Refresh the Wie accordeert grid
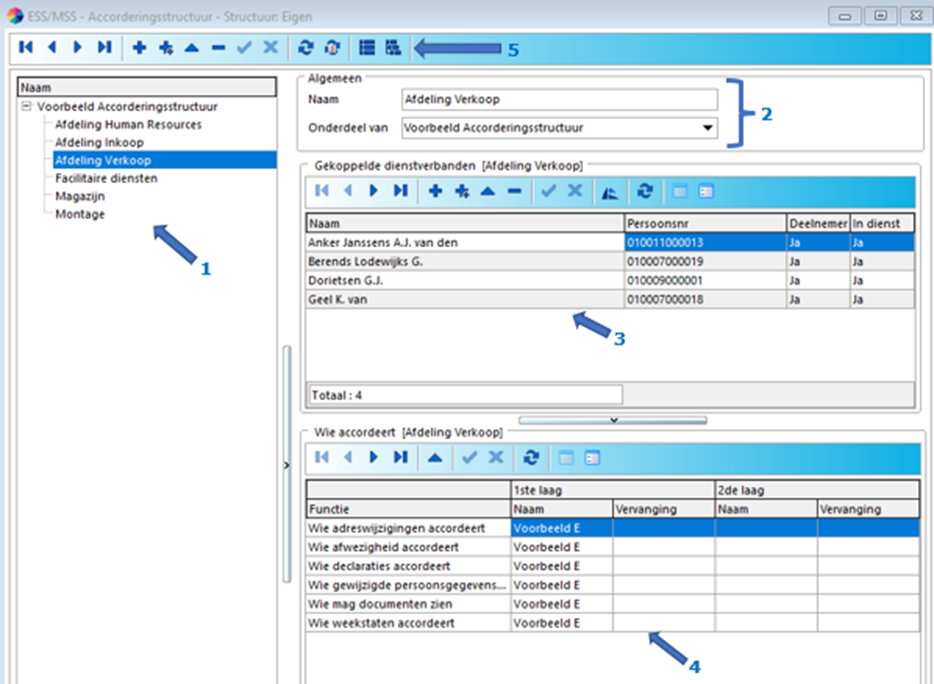934x684 pixels. click(x=531, y=457)
